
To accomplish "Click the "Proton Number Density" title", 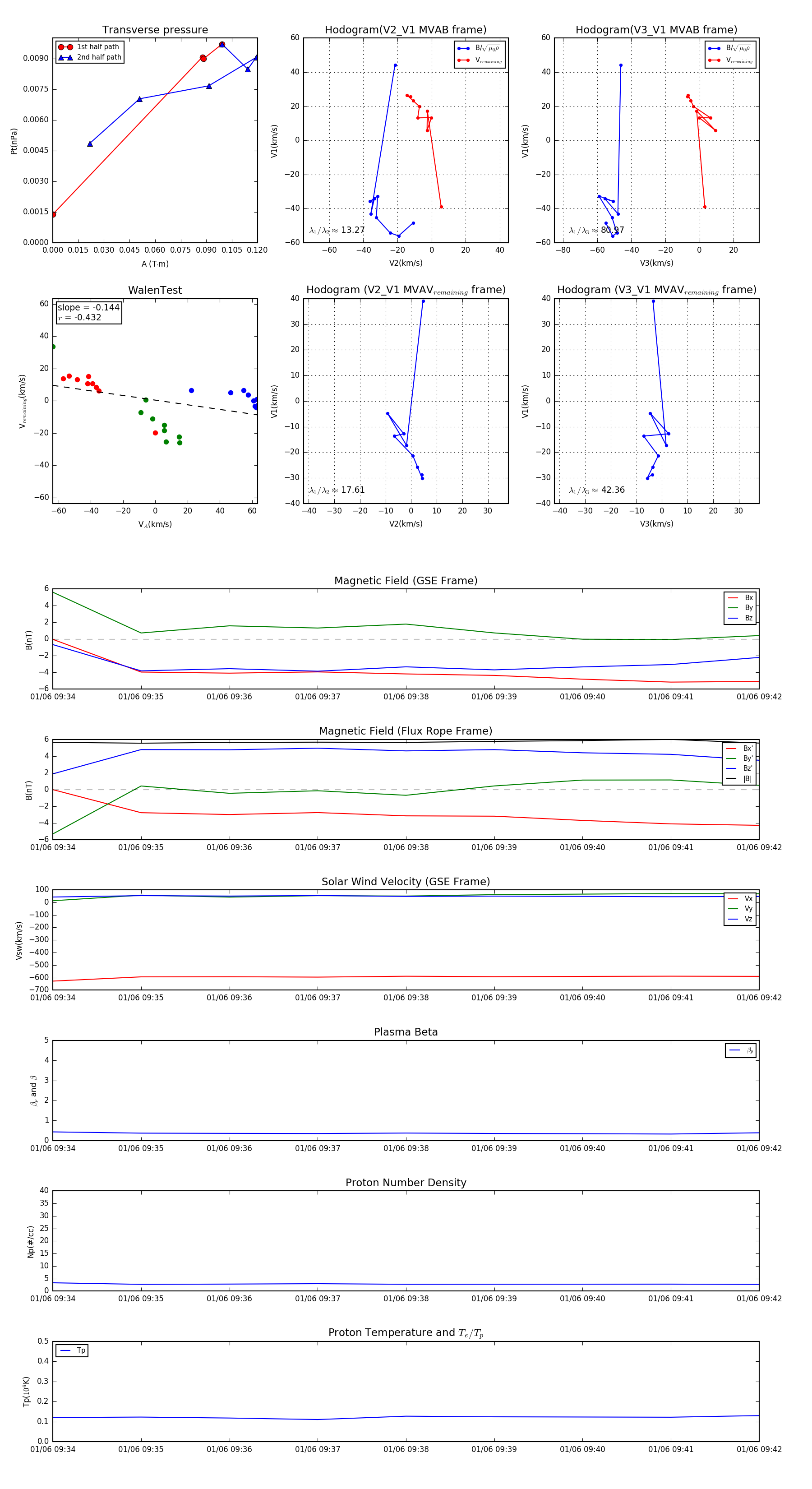I will click(x=406, y=1183).
